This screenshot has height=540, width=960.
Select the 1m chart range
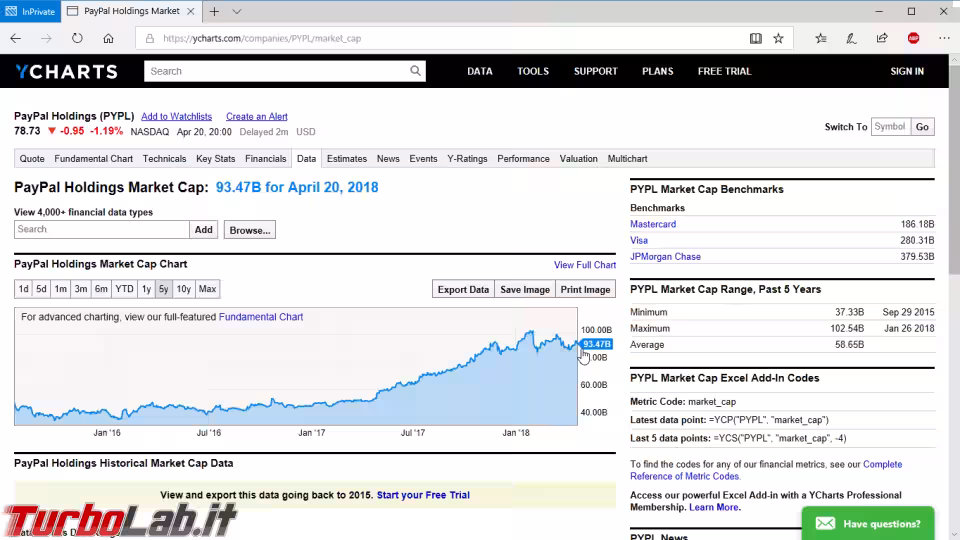pyautogui.click(x=61, y=289)
